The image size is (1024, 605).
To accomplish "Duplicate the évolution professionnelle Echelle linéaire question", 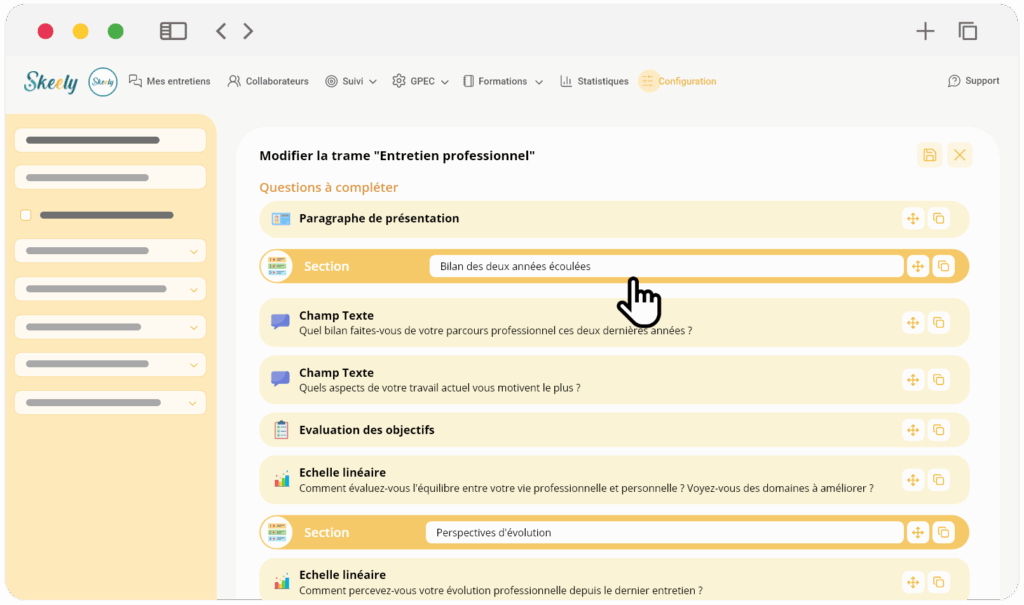I will (x=938, y=582).
